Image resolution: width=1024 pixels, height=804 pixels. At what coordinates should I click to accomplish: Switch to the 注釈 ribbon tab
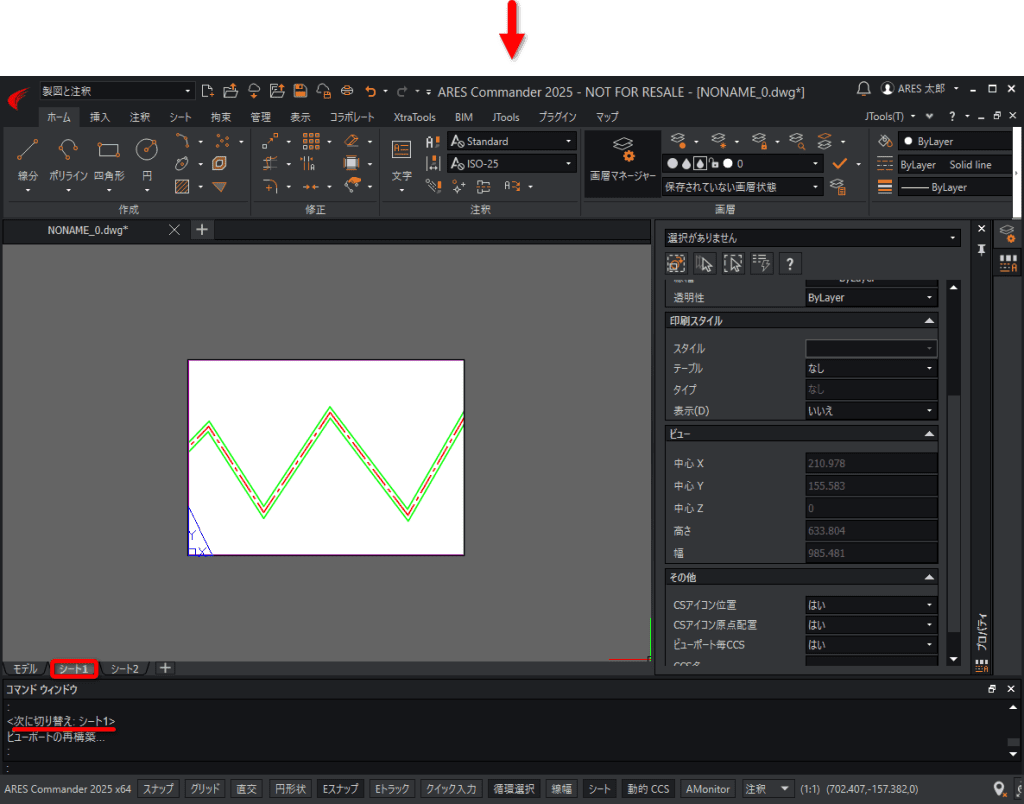pos(140,117)
